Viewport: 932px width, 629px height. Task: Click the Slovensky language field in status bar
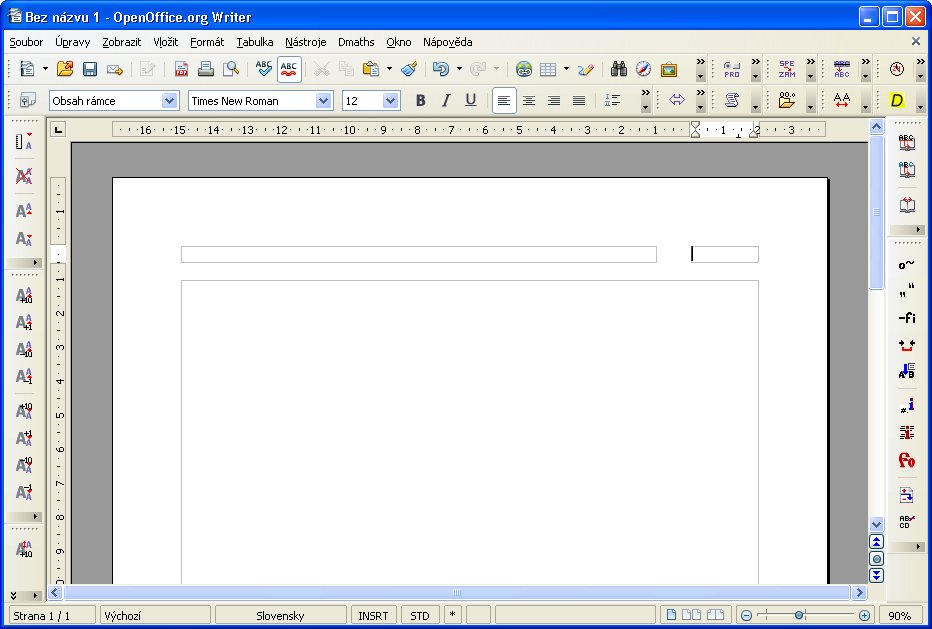(281, 616)
